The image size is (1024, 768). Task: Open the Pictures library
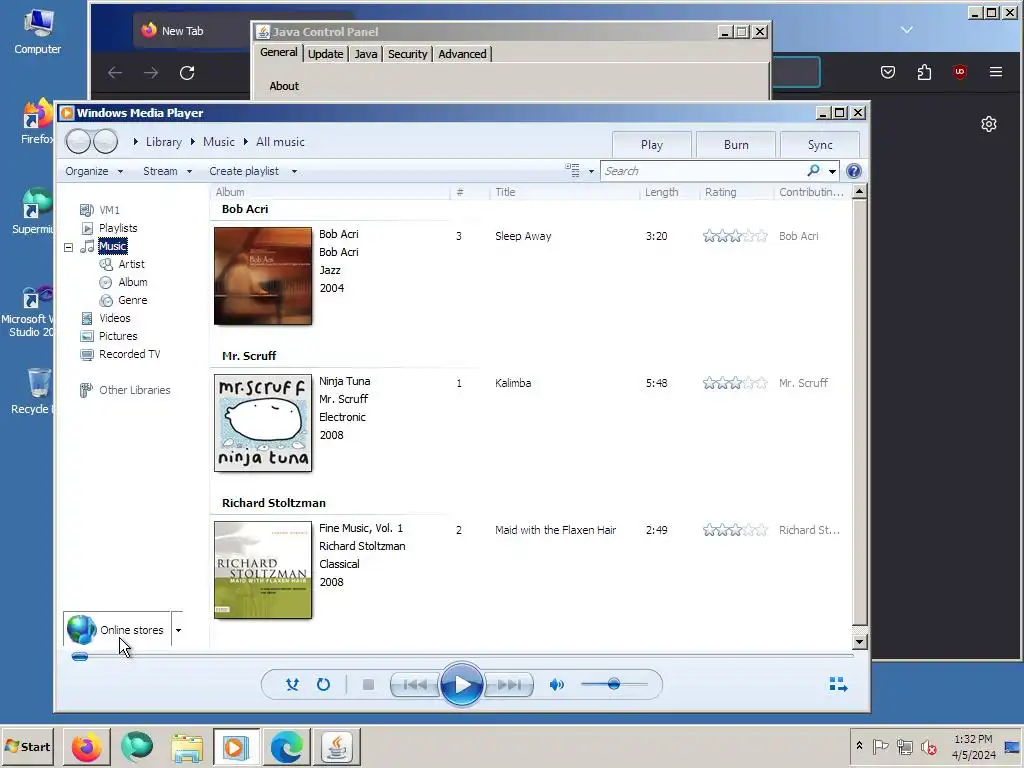coord(118,336)
